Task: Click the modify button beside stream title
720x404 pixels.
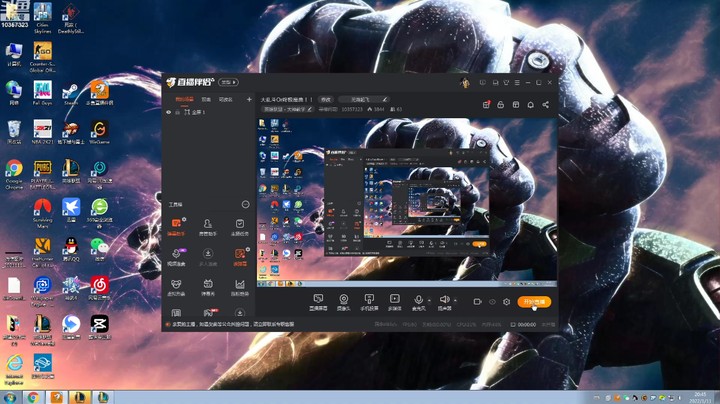Action: point(326,99)
